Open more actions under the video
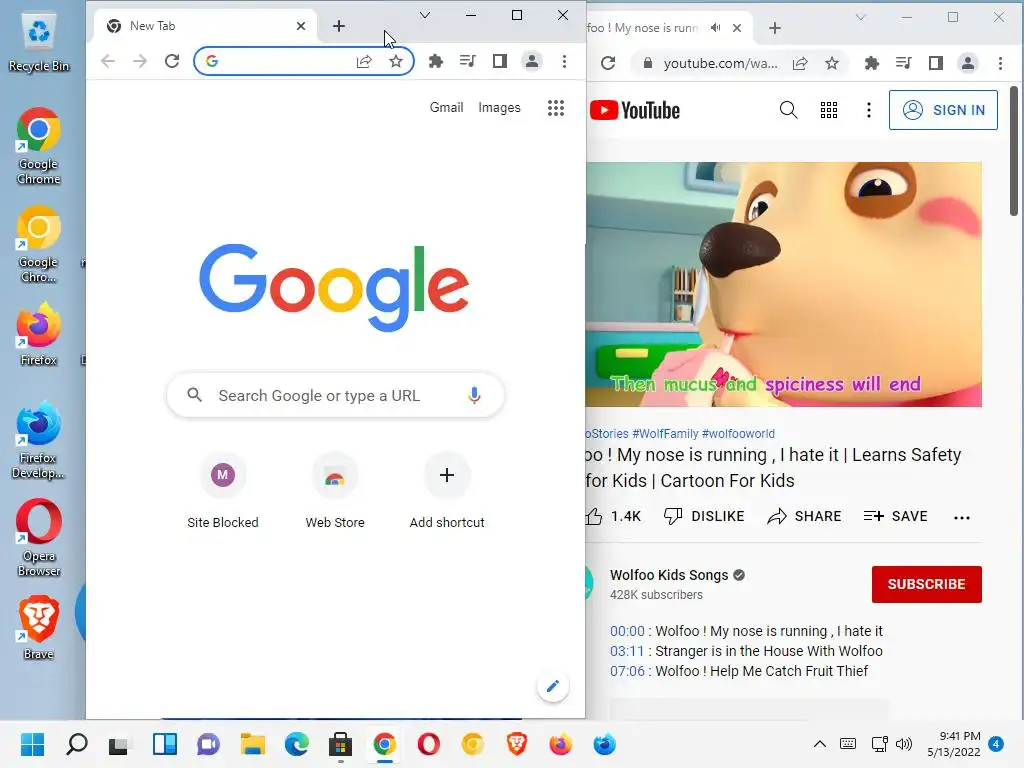The height and width of the screenshot is (768, 1024). pyautogui.click(x=961, y=517)
